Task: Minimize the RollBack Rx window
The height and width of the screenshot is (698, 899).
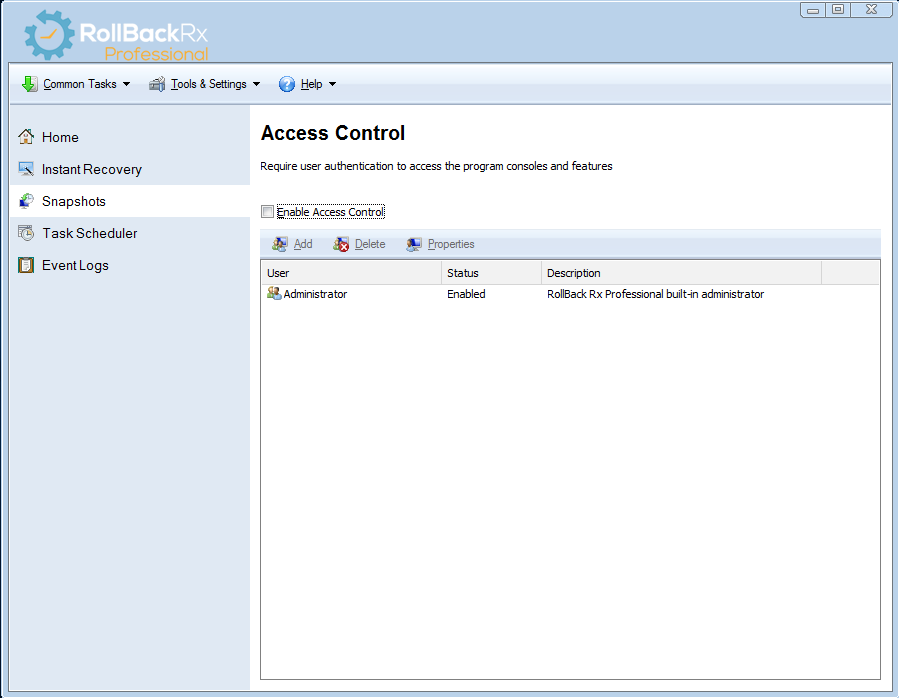Action: (813, 10)
